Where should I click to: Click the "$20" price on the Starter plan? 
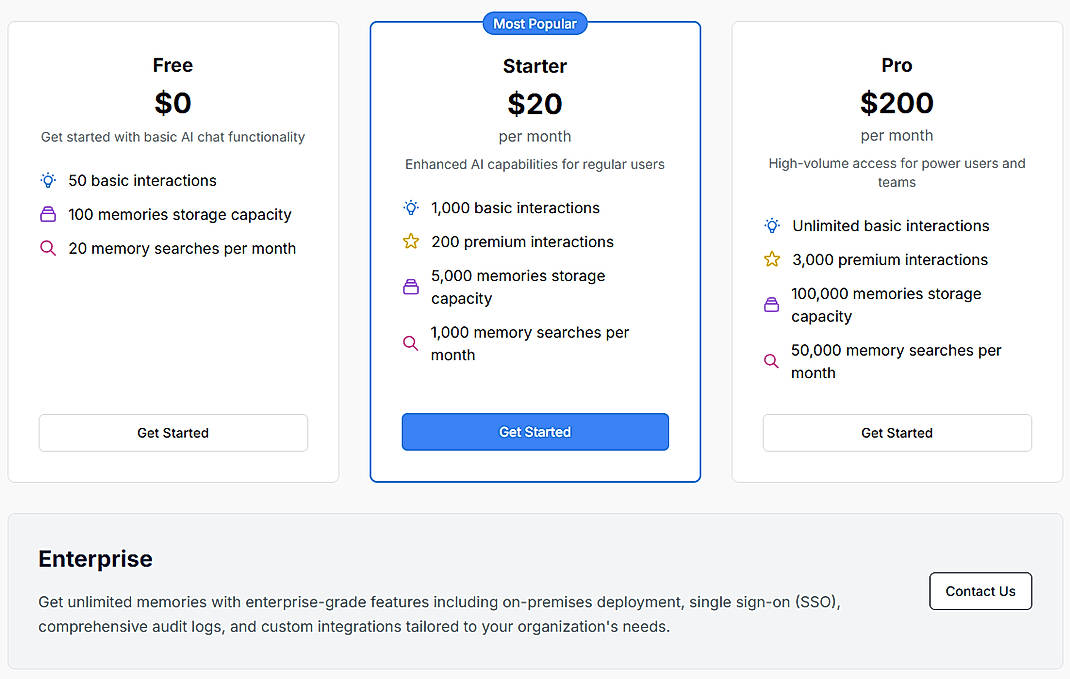[x=535, y=103]
